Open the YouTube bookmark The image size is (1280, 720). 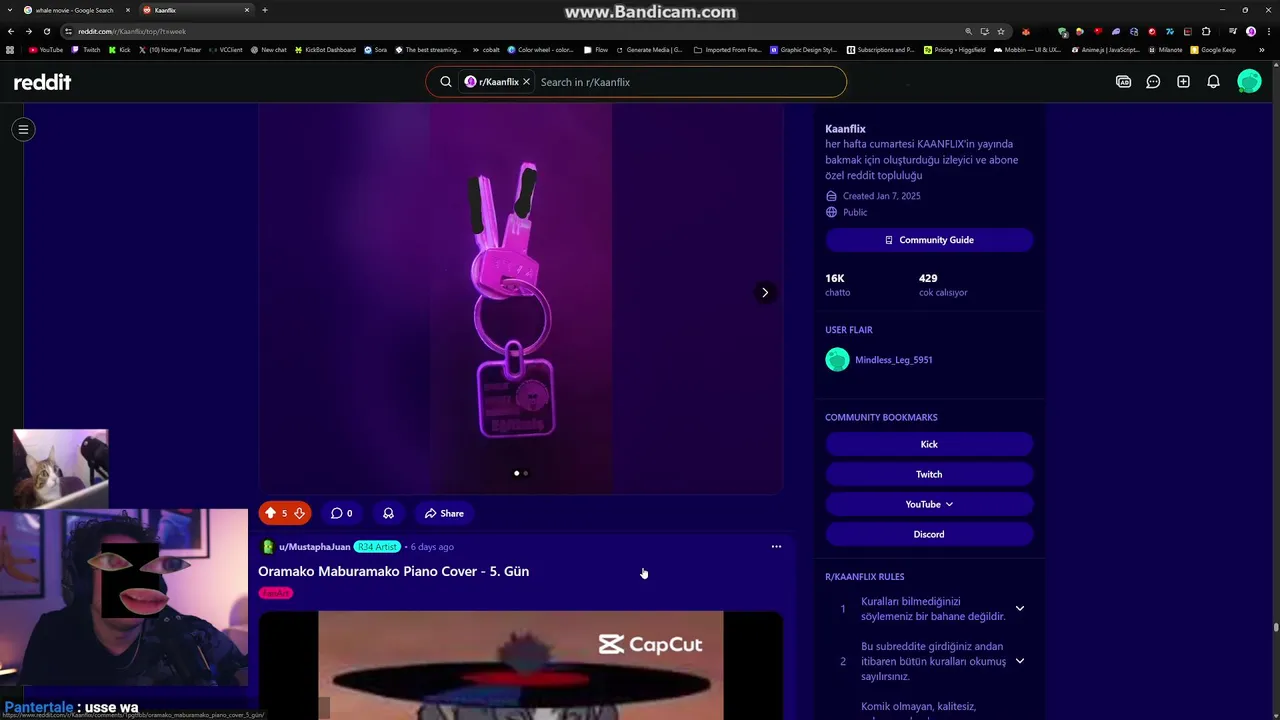coord(46,49)
